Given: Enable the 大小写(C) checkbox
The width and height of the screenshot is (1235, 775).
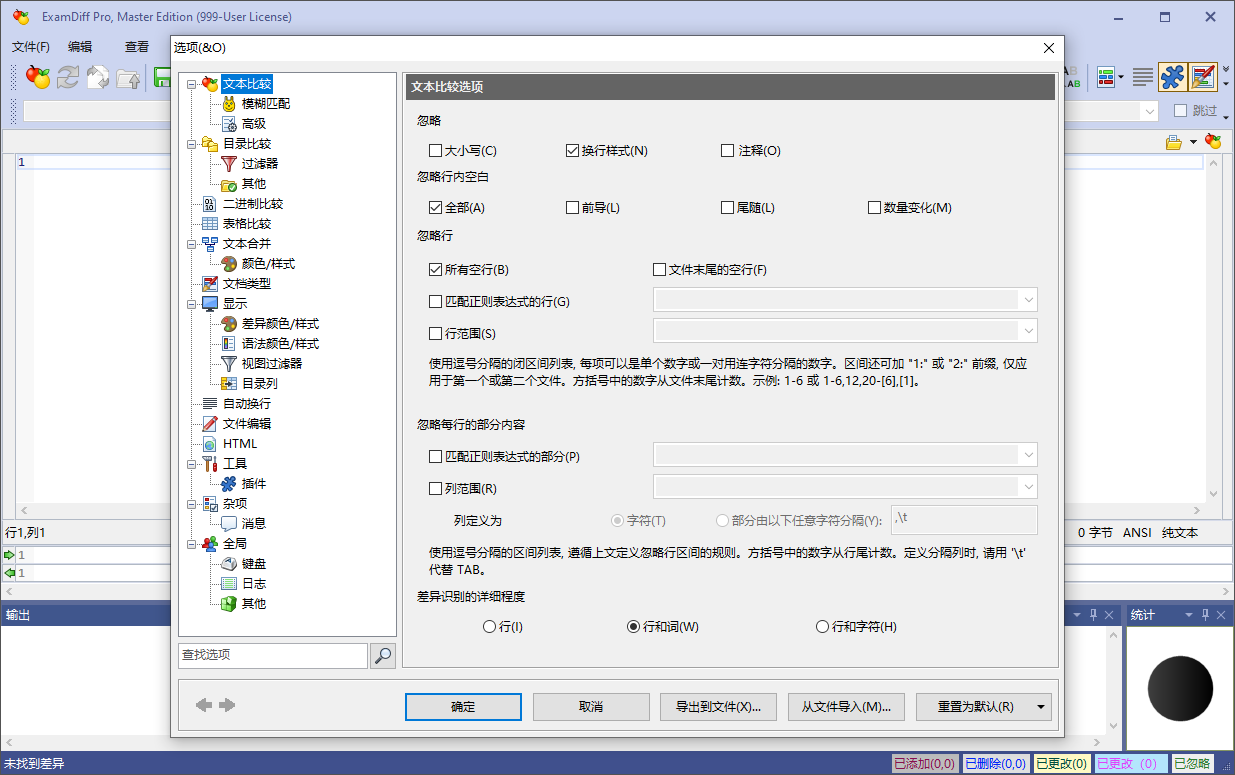Looking at the screenshot, I should click(435, 151).
